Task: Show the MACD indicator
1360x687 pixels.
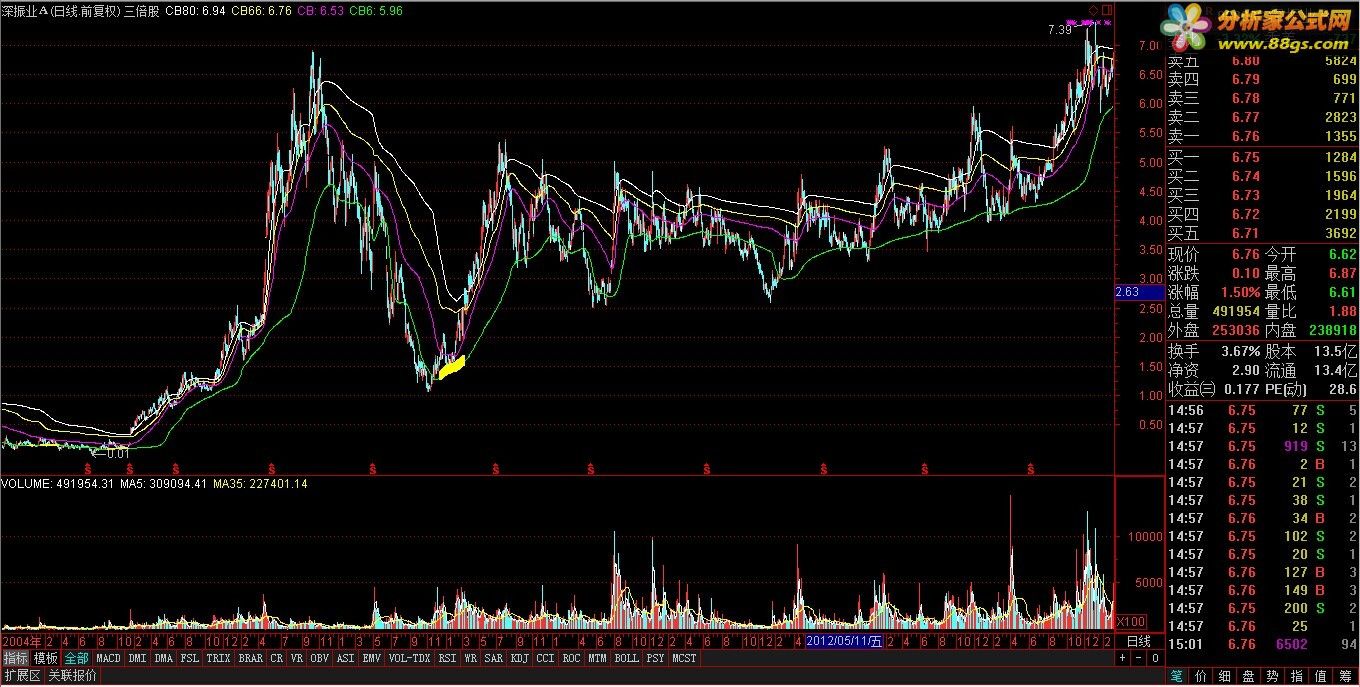Action: pyautogui.click(x=108, y=658)
